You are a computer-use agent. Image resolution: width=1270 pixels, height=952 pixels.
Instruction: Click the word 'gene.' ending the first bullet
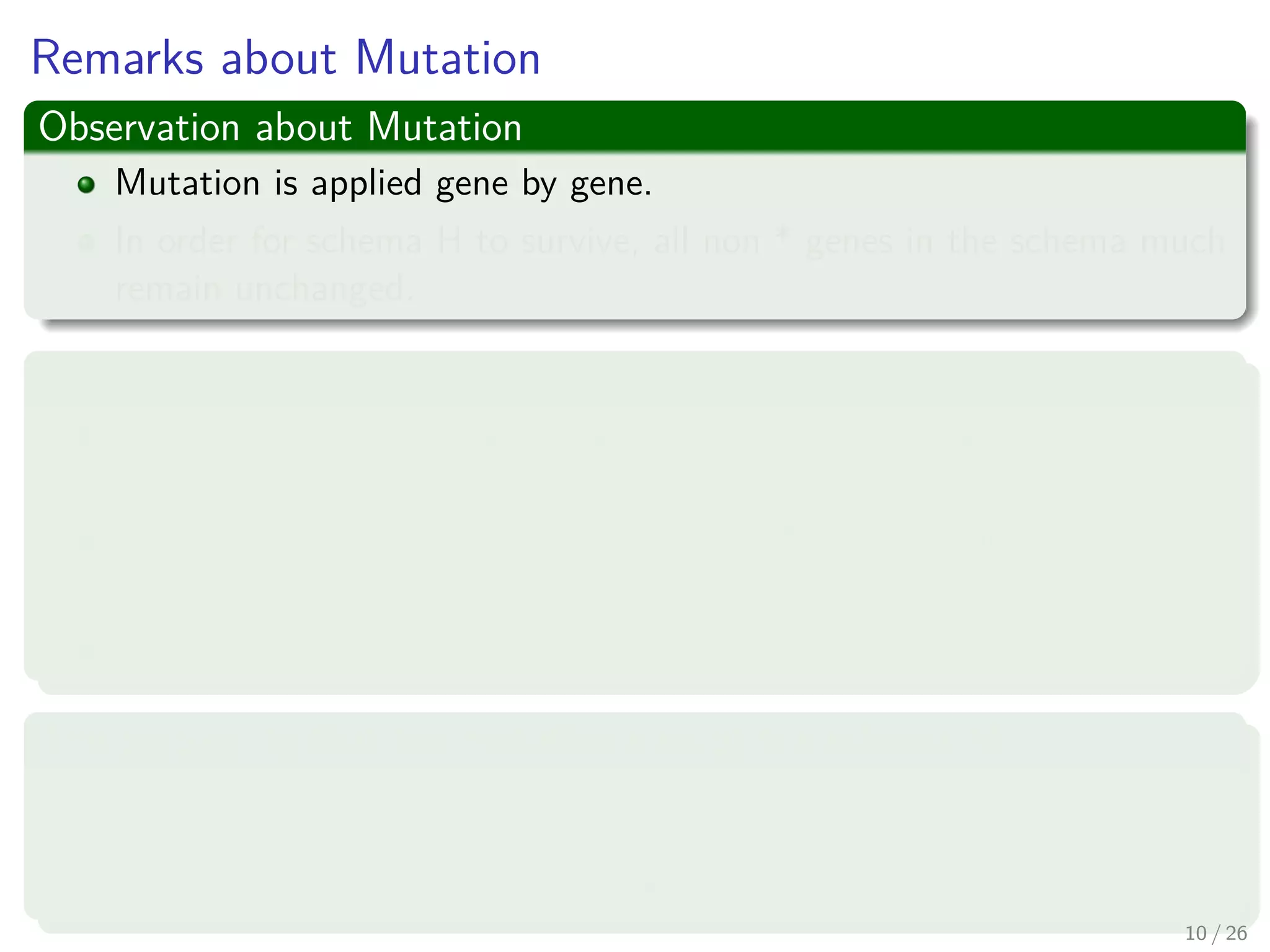[x=611, y=185]
